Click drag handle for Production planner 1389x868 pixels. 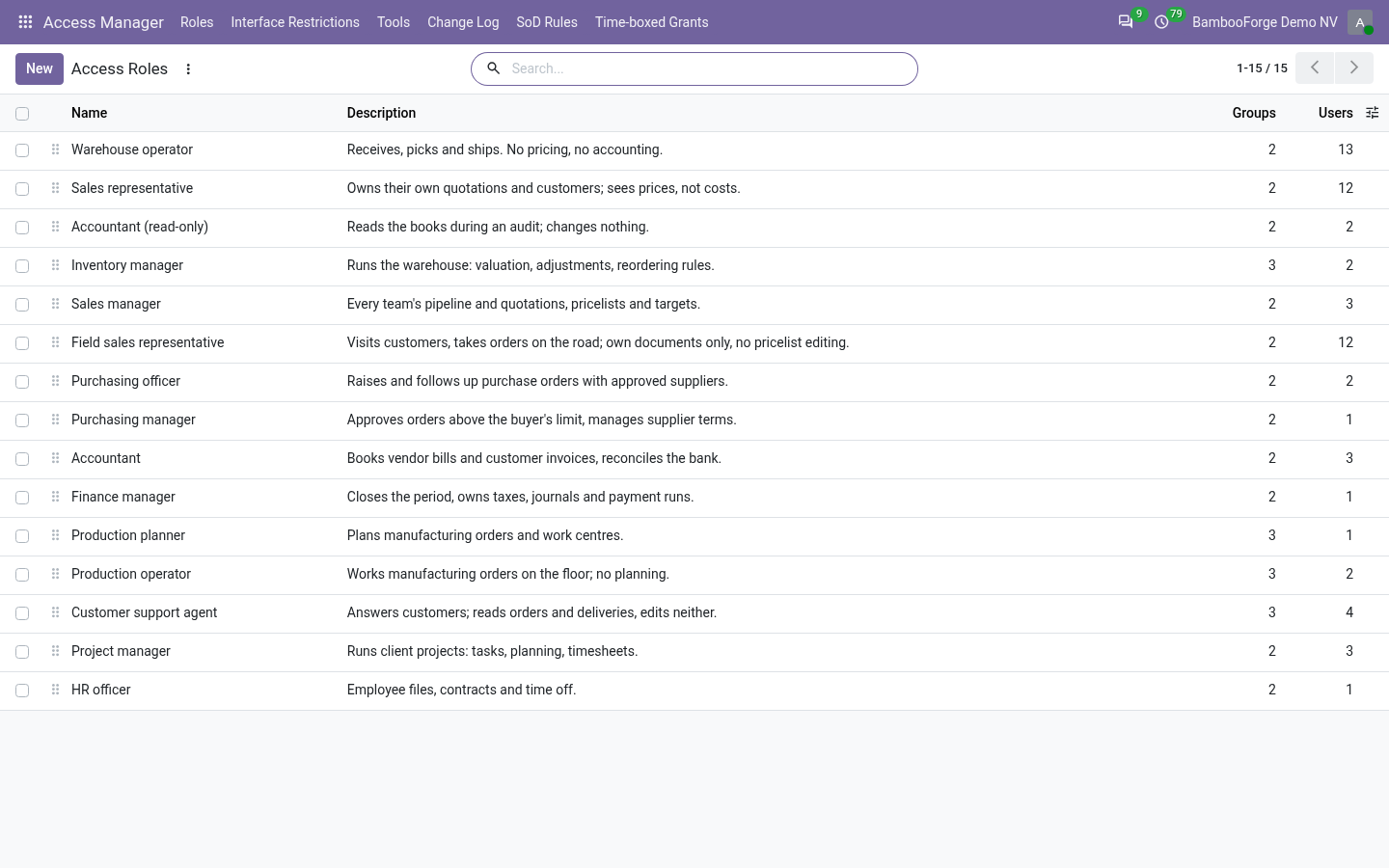[x=55, y=535]
